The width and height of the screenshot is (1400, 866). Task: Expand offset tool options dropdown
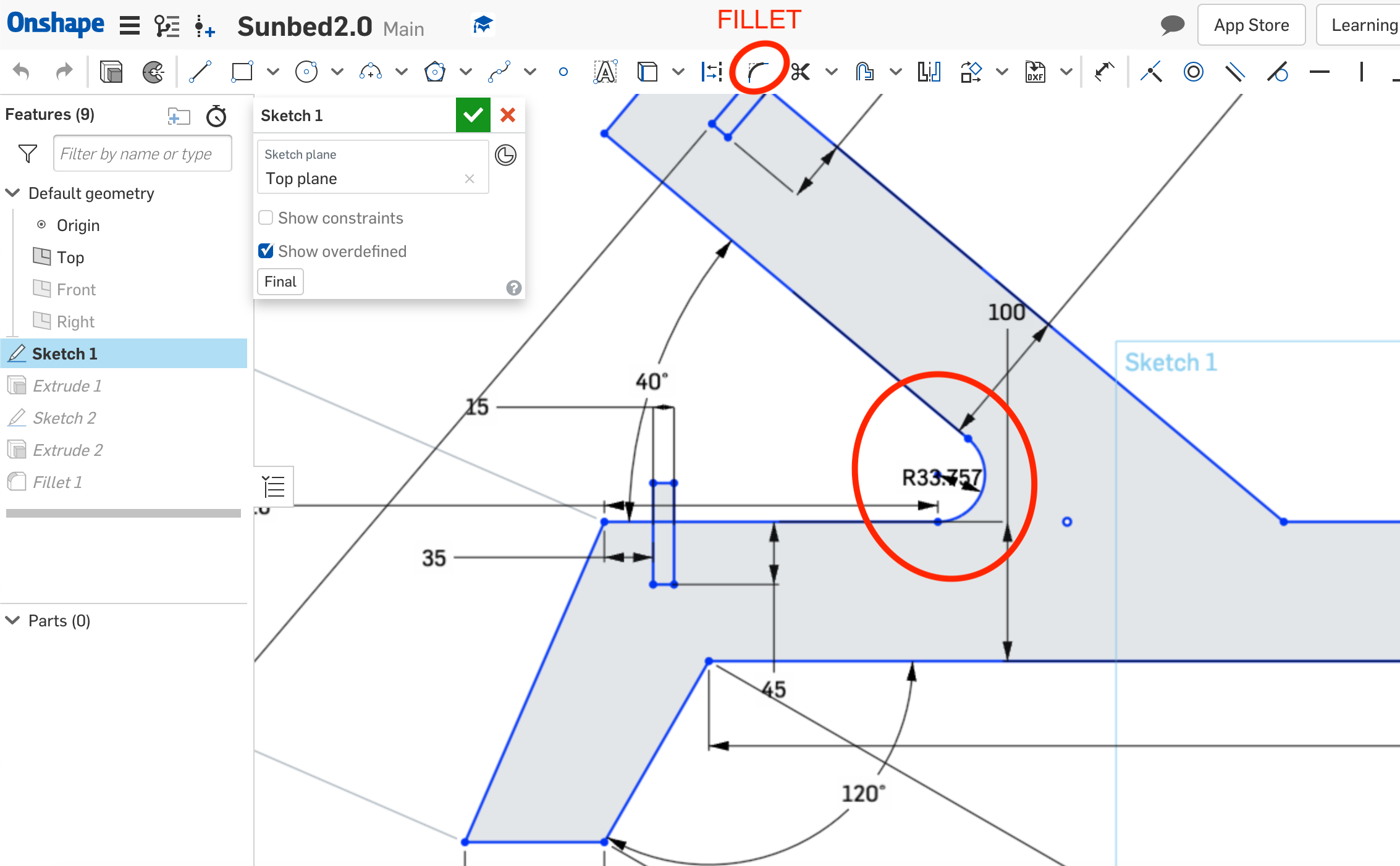896,72
